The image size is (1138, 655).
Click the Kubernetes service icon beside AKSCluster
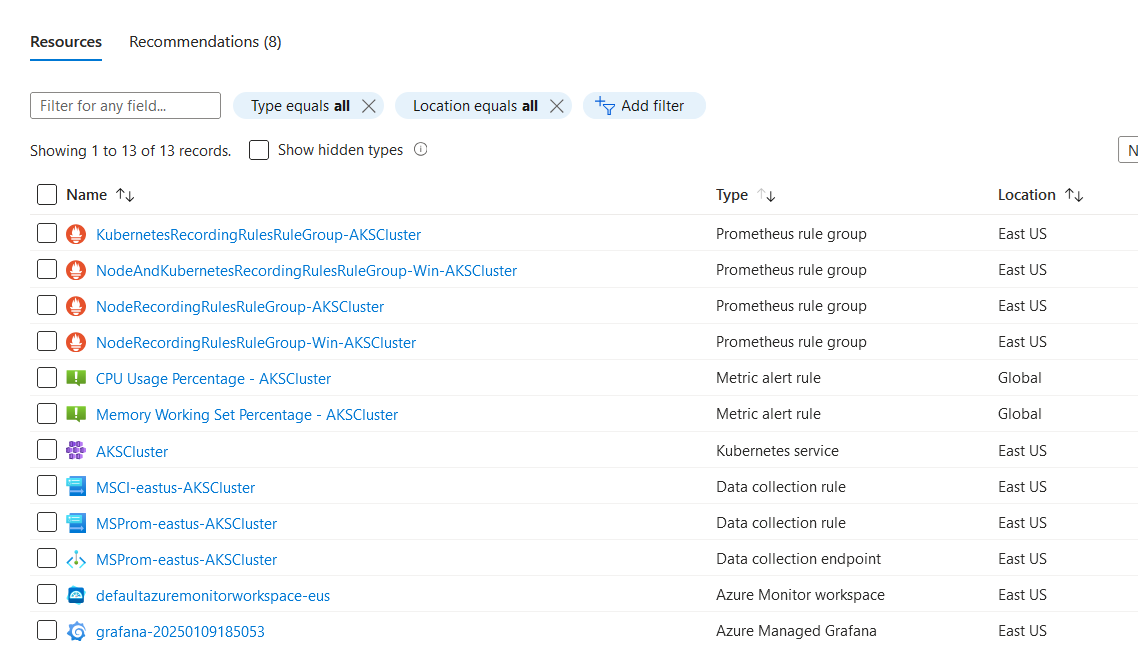point(76,450)
